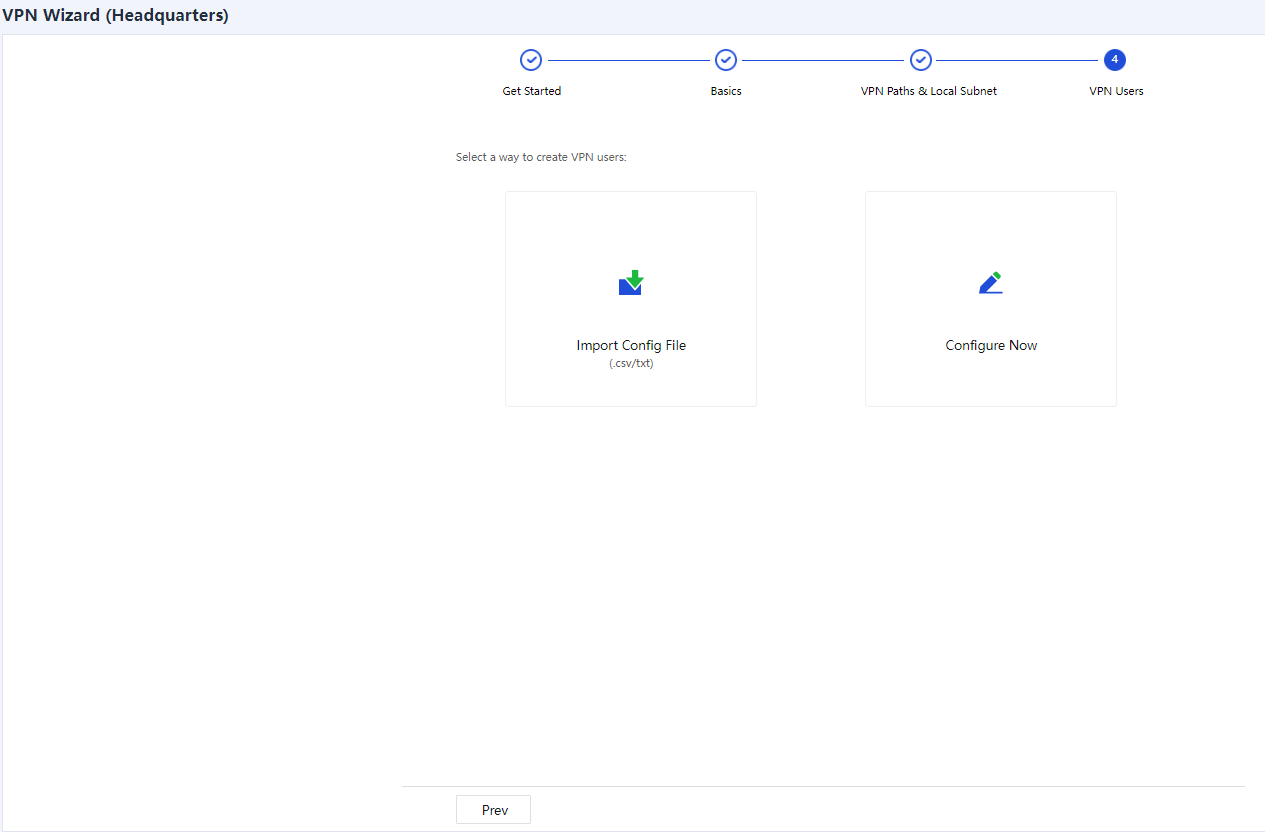This screenshot has height=832, width=1265.
Task: Click the Get Started step checkmark icon
Action: (x=531, y=60)
